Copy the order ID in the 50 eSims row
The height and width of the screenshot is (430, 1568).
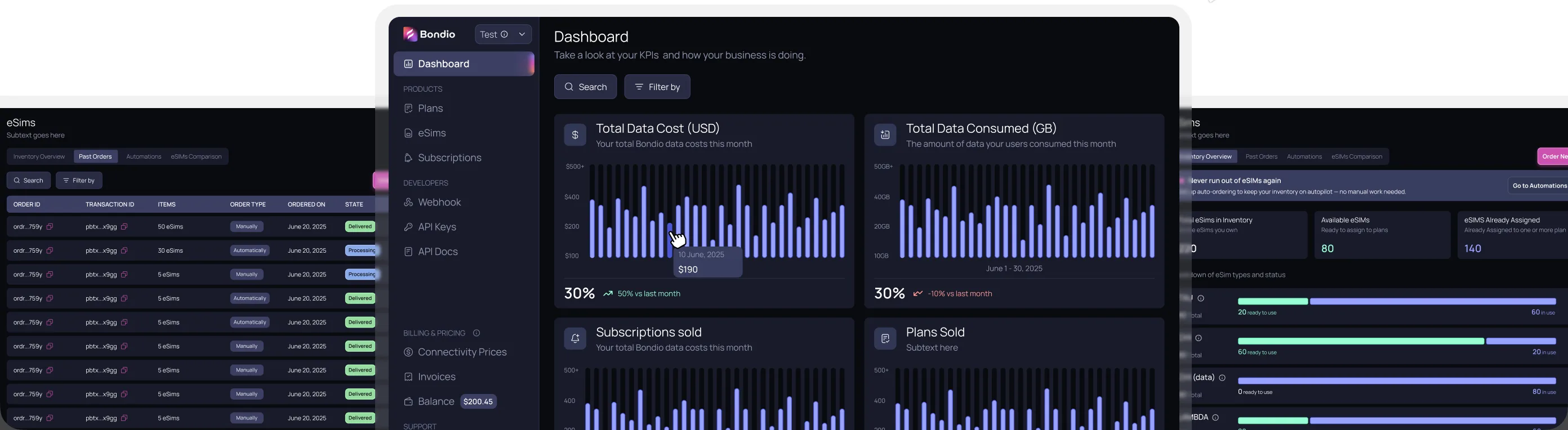coord(50,227)
